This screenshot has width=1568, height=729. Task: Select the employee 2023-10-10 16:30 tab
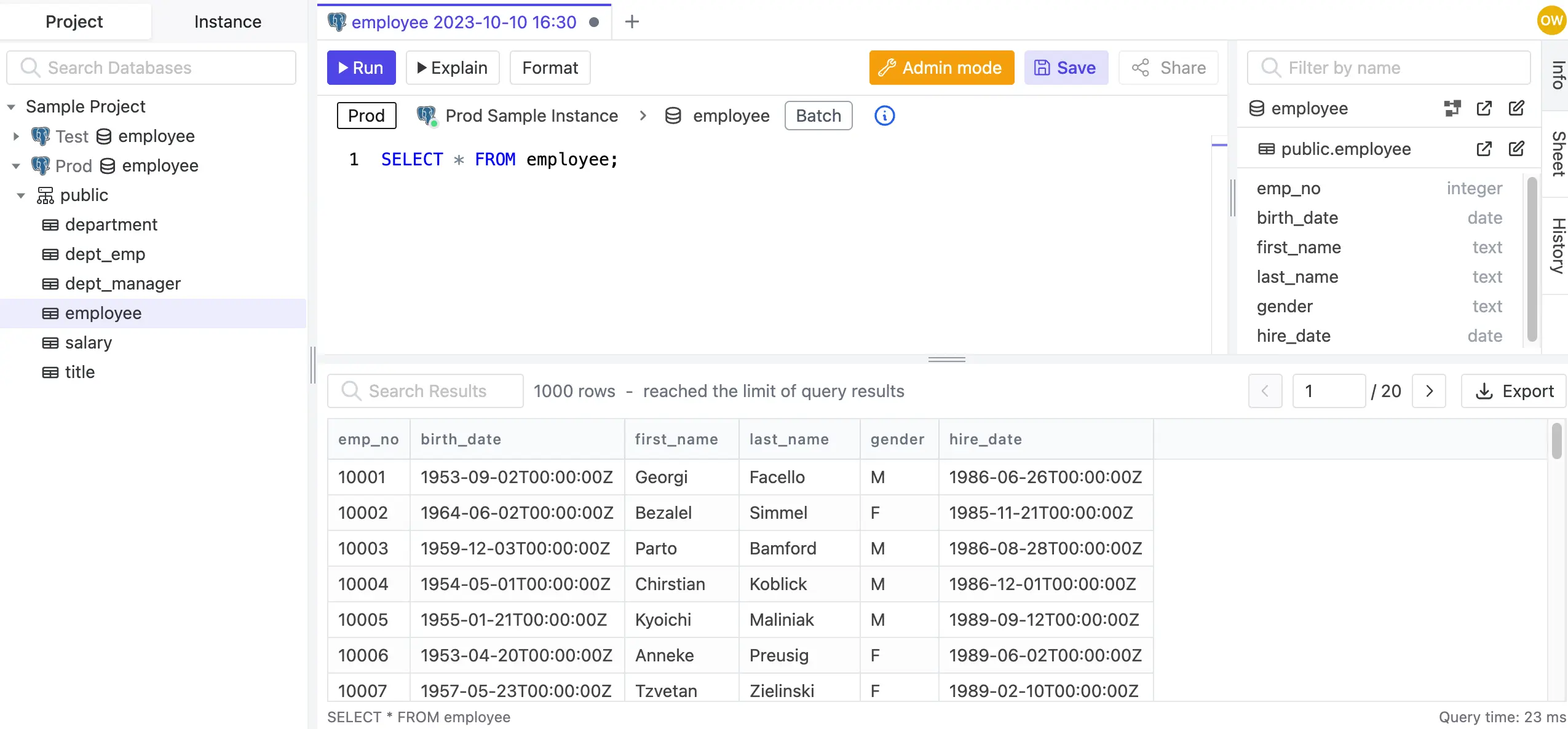coord(464,22)
